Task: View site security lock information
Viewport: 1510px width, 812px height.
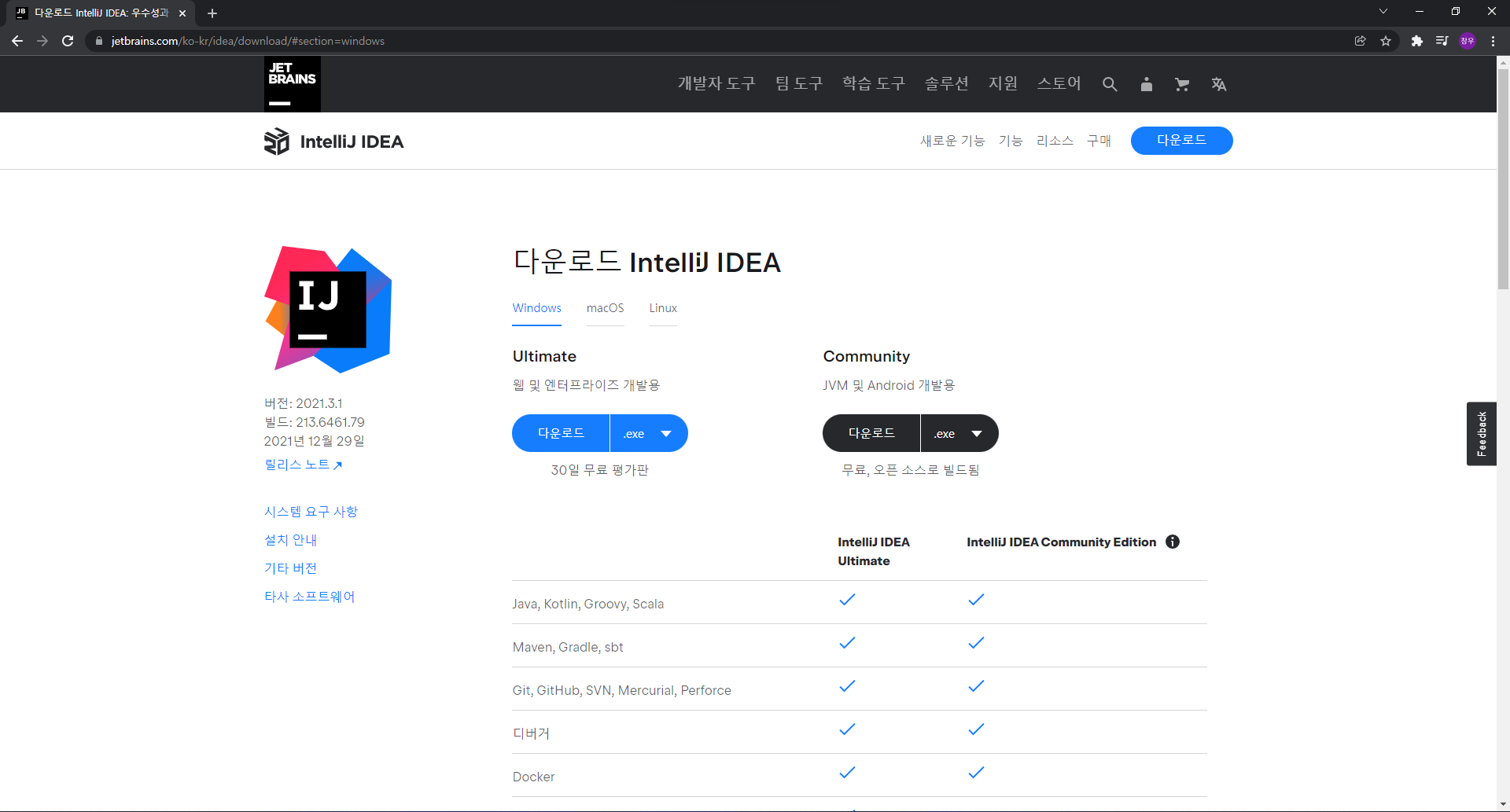Action: point(98,41)
